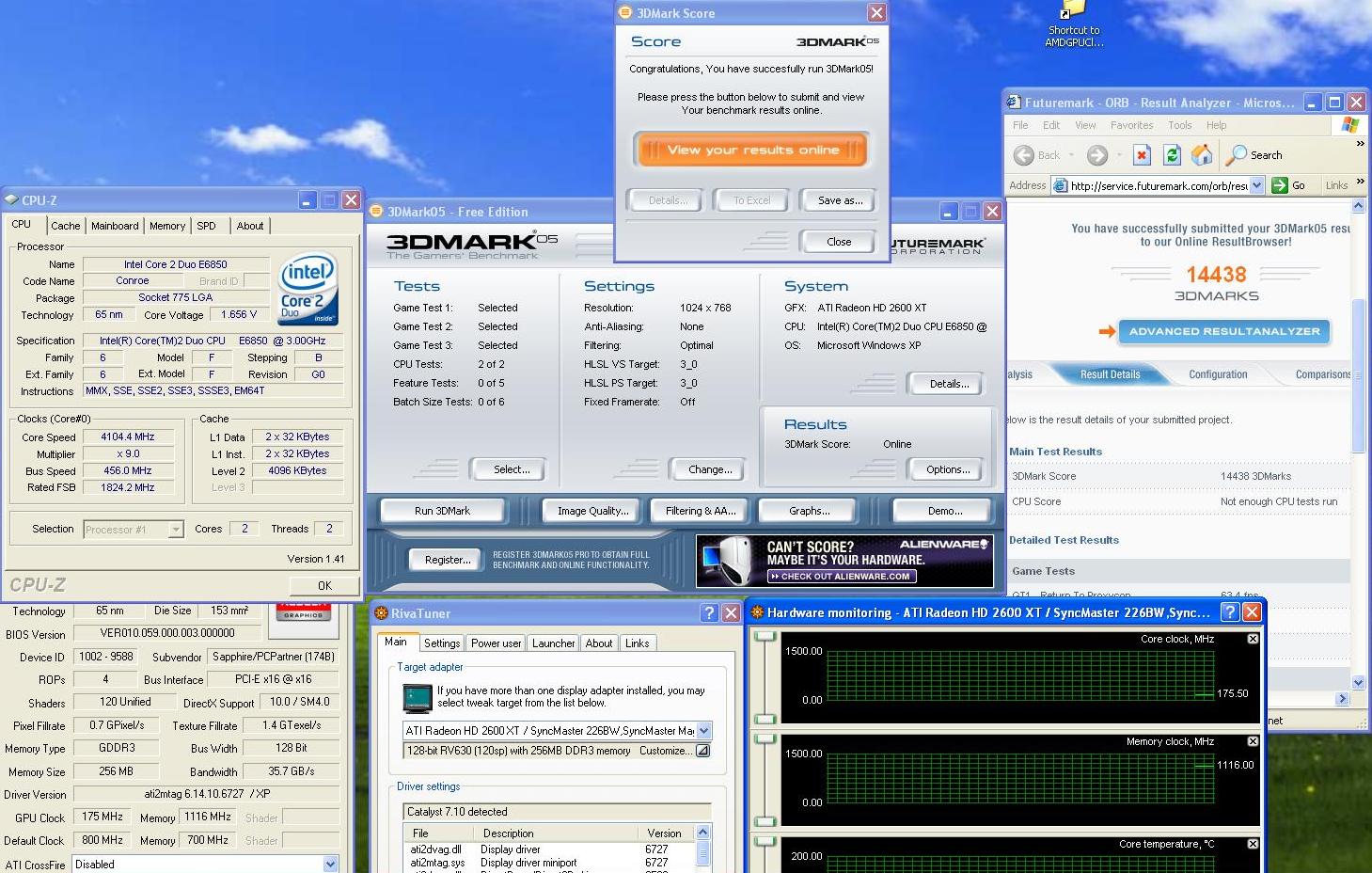This screenshot has width=1372, height=873.
Task: Click the Intel Core 2 Duo logo in CPU-Z
Action: [308, 290]
